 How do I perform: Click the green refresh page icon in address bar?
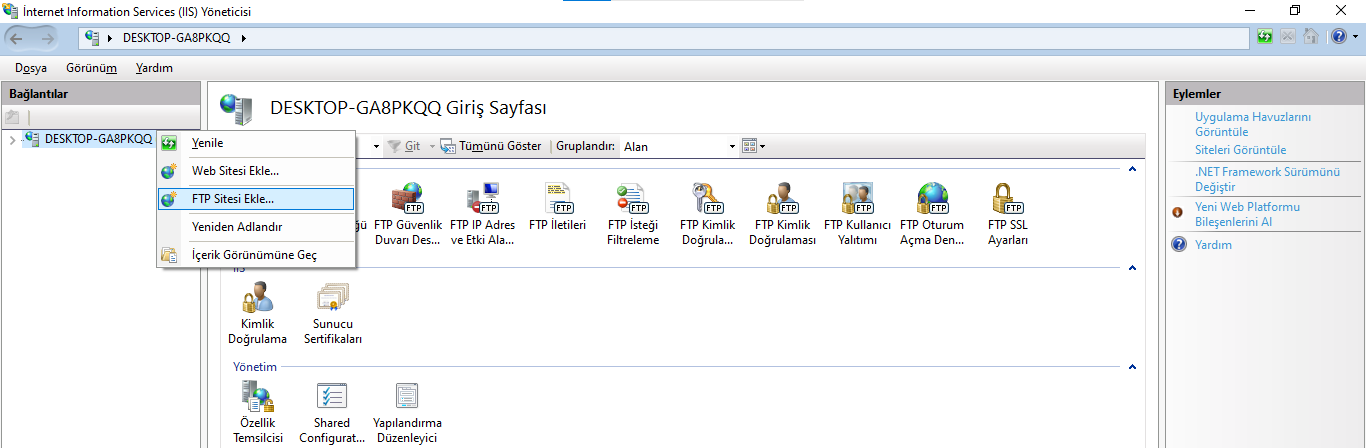(1267, 37)
